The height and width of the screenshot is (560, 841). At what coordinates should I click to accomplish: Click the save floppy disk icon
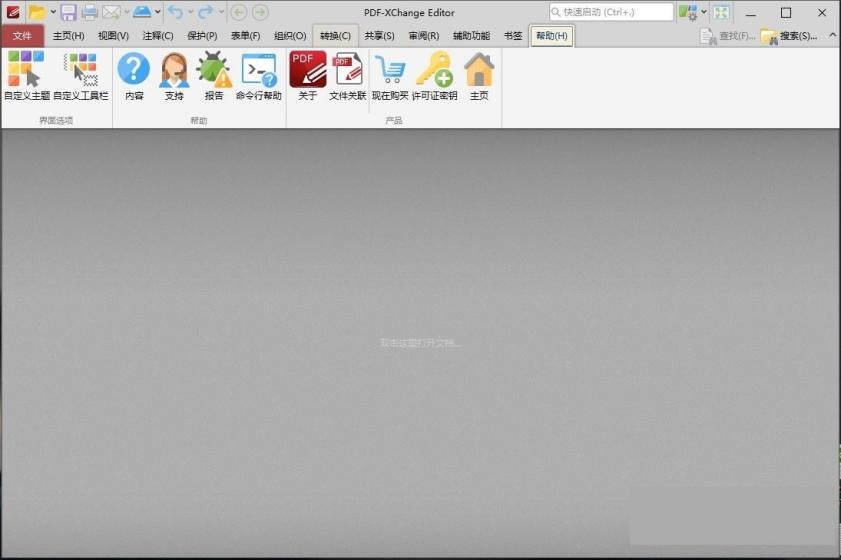click(x=68, y=12)
